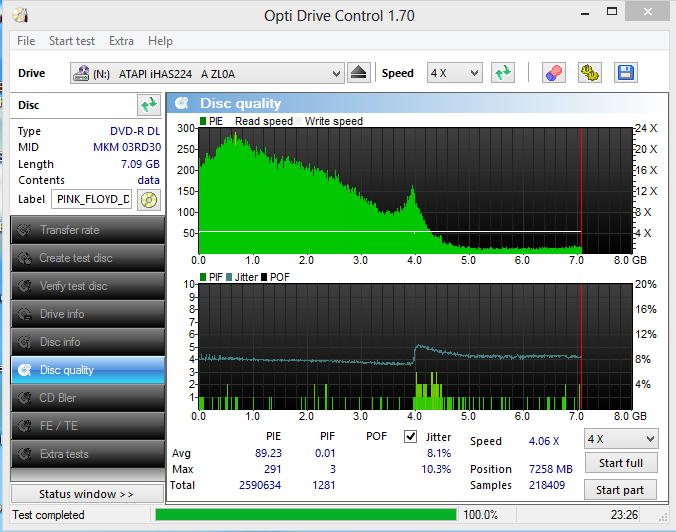Click the red end marker in PIF graph

[581, 347]
